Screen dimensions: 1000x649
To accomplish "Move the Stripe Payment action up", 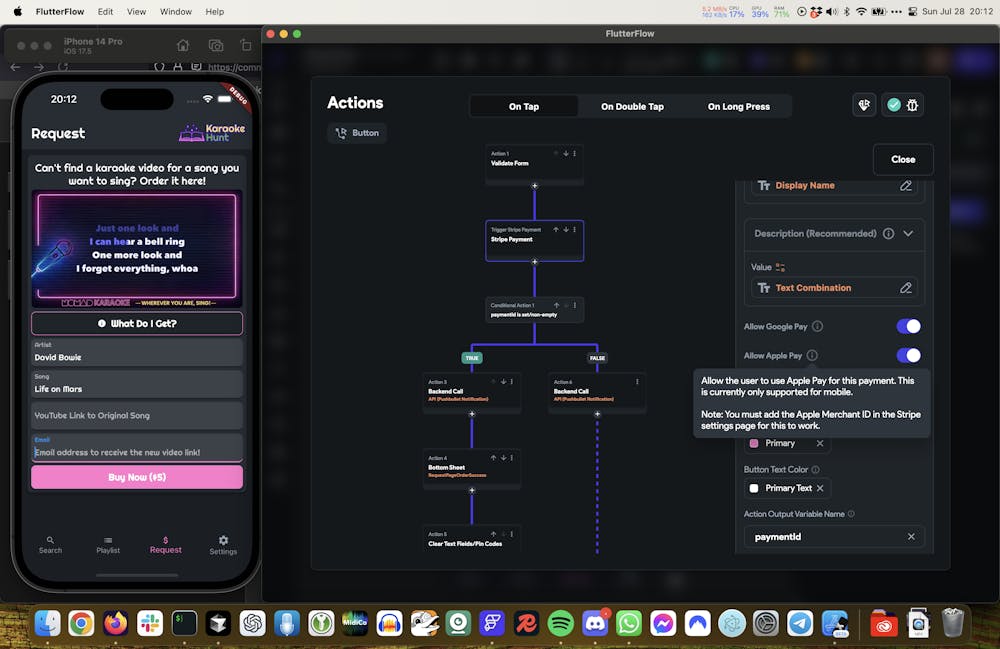I will pos(556,230).
